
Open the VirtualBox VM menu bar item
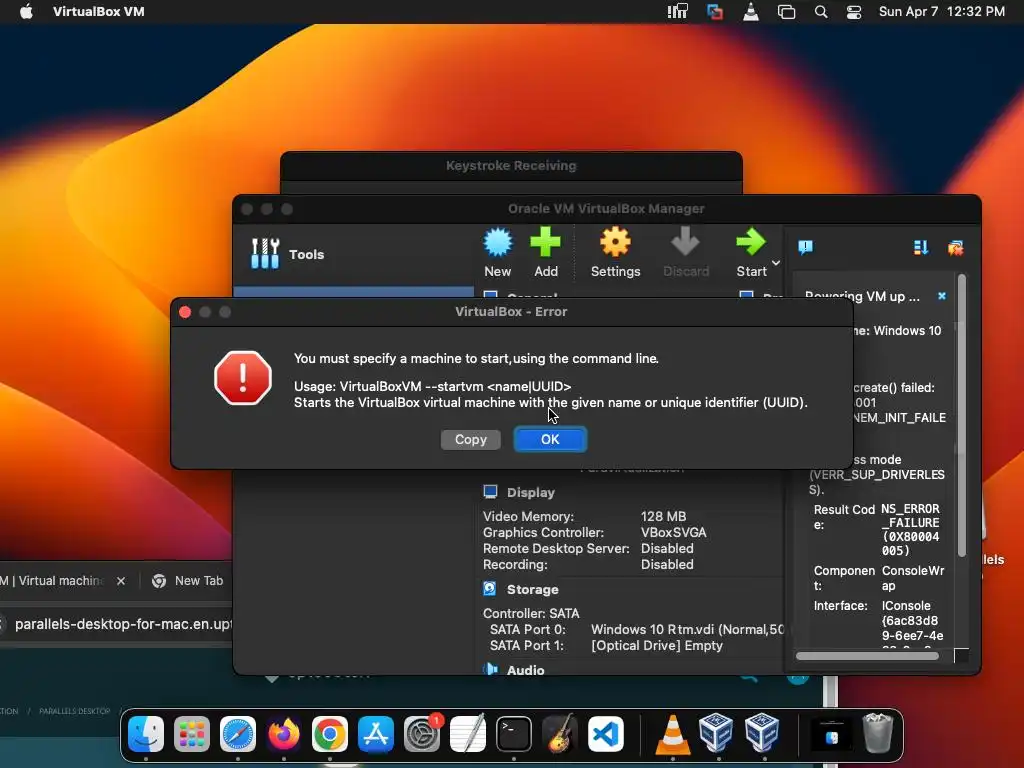[x=99, y=12]
